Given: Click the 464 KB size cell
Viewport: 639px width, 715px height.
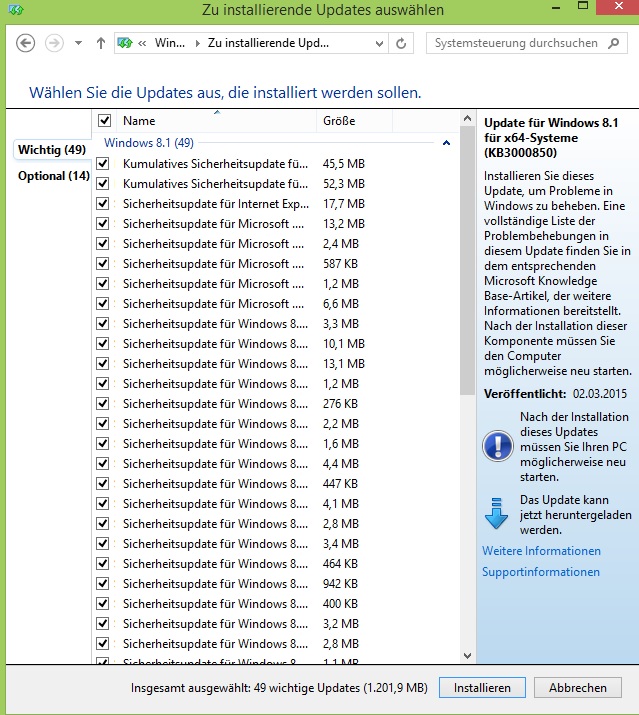Looking at the screenshot, I should click(340, 564).
